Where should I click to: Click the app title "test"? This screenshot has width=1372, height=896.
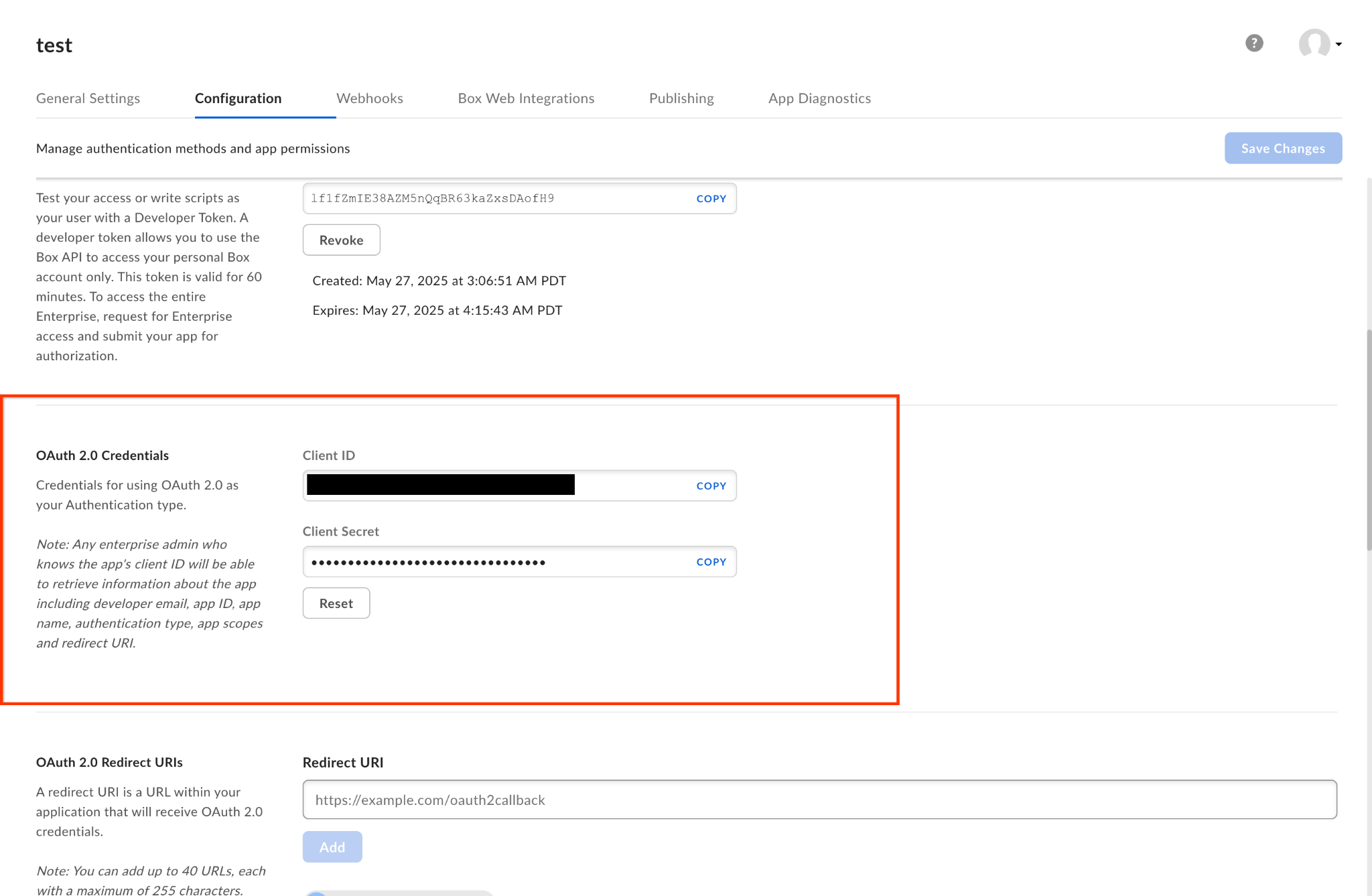(x=54, y=44)
